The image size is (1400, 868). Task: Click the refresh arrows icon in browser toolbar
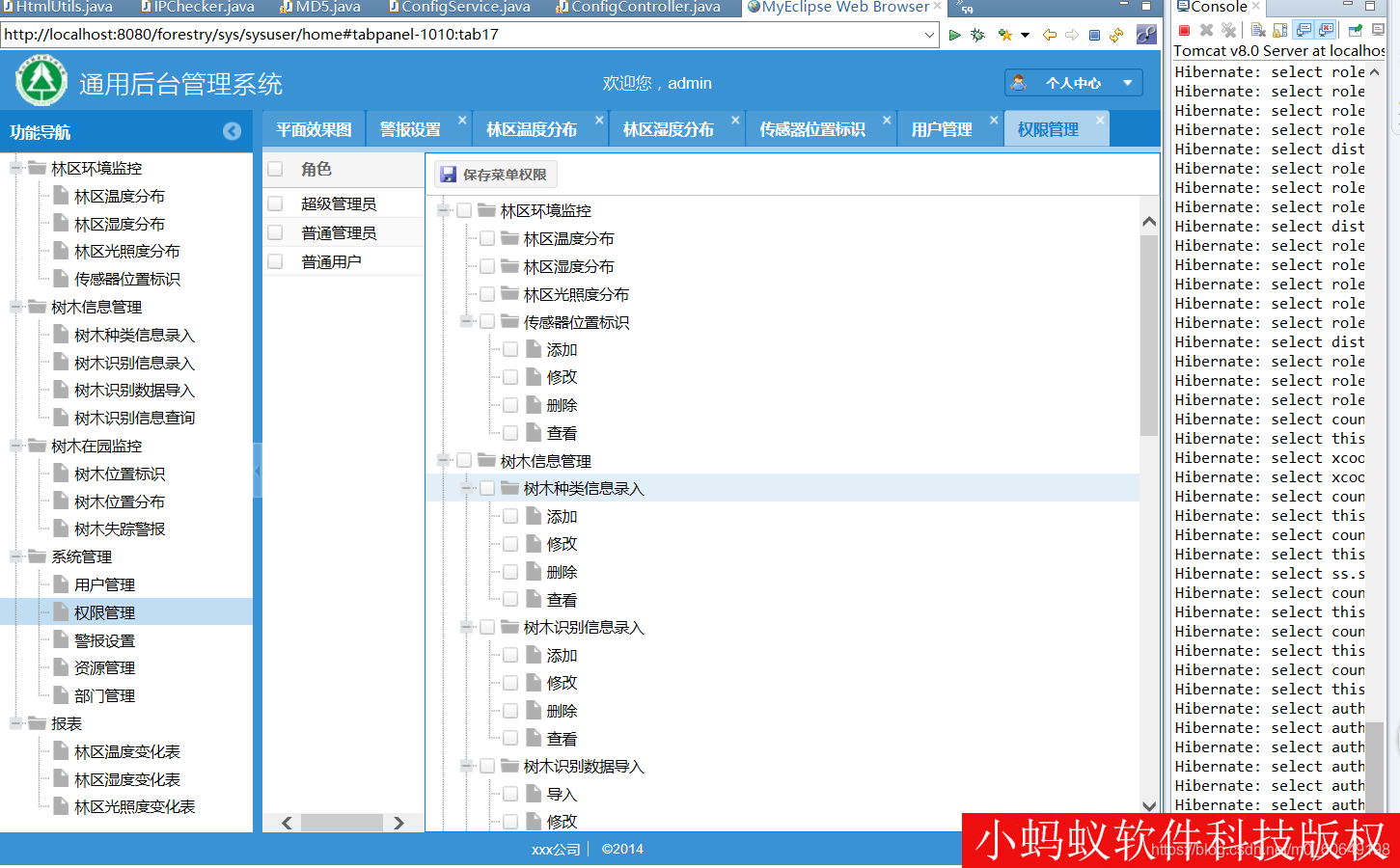(x=1116, y=35)
